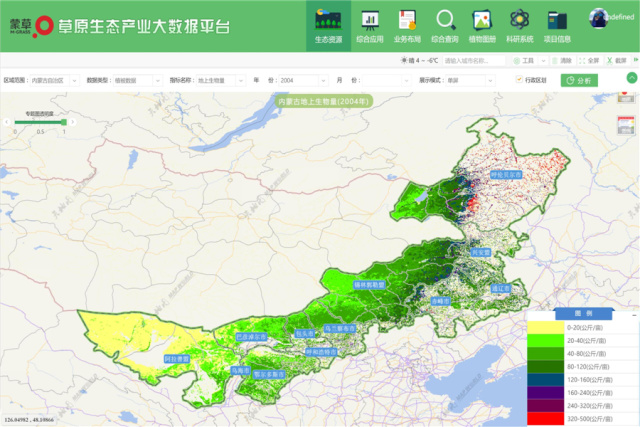Open the 生态资源 module
The height and width of the screenshot is (427, 640).
328,25
